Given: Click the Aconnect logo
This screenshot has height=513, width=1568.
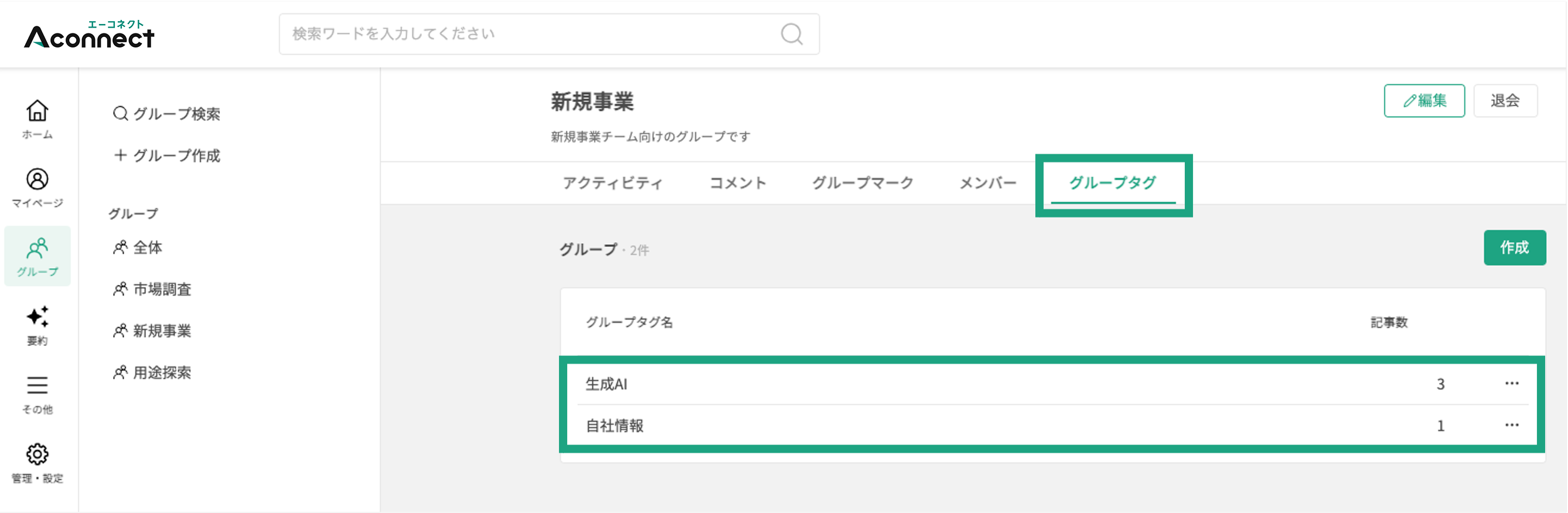Looking at the screenshot, I should 90,34.
